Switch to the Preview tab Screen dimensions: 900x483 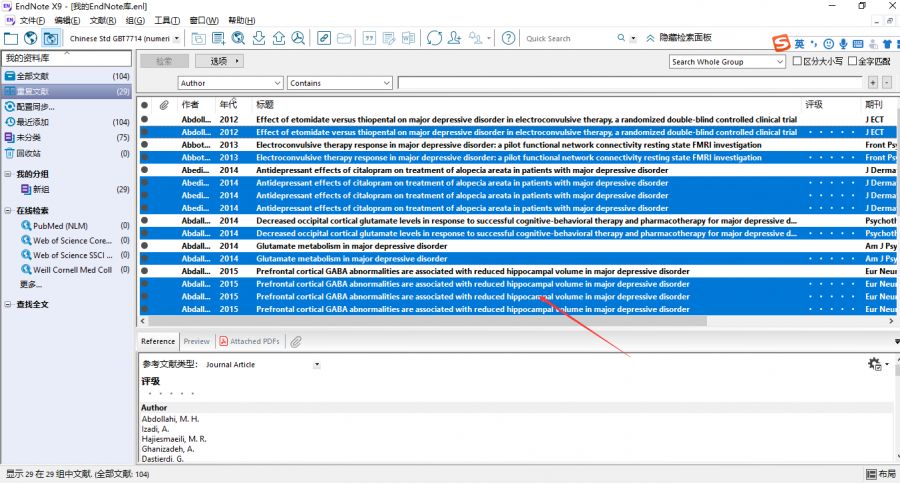[197, 341]
